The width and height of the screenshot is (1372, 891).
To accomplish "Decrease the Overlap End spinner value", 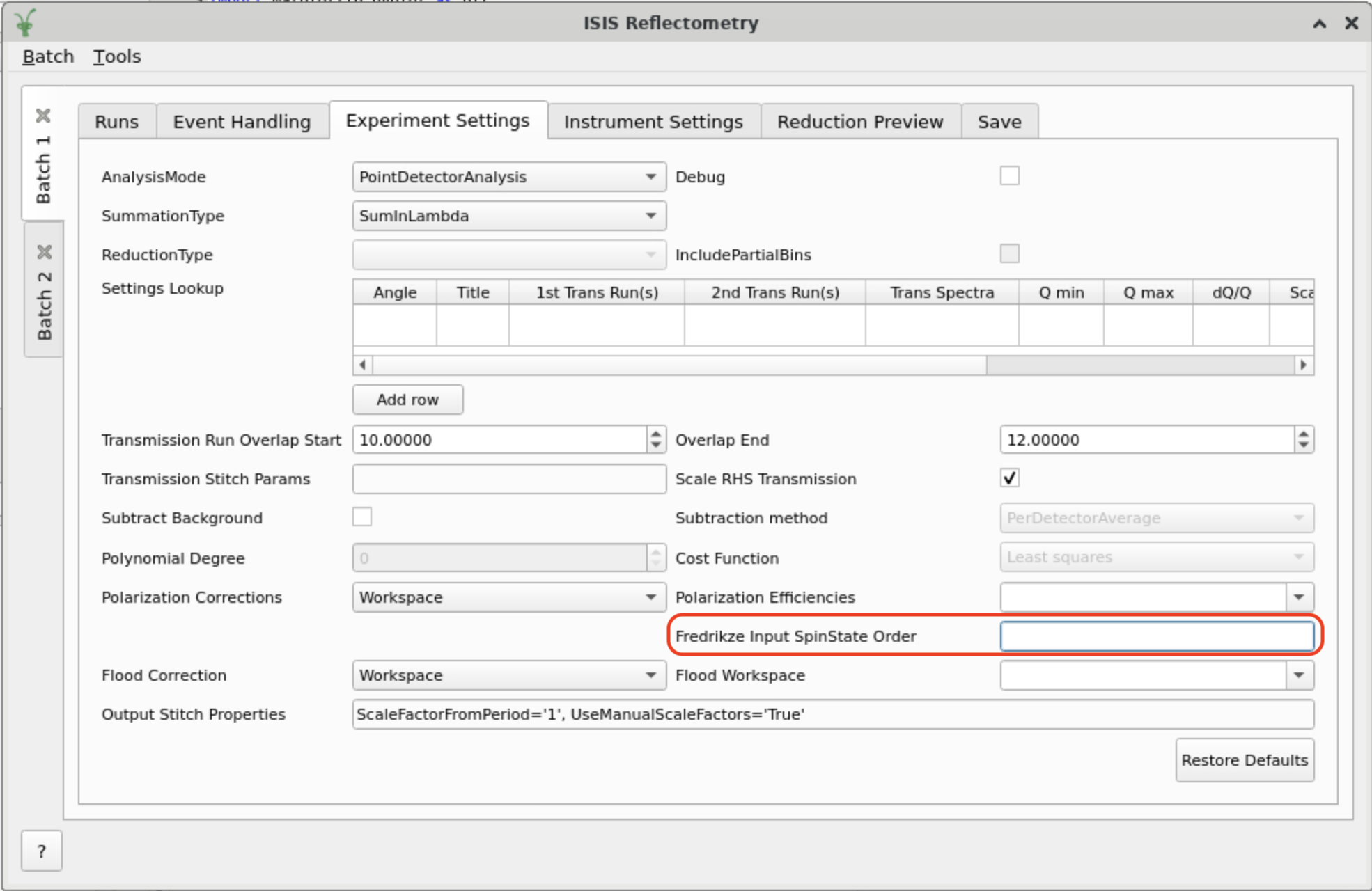I will (x=1303, y=445).
